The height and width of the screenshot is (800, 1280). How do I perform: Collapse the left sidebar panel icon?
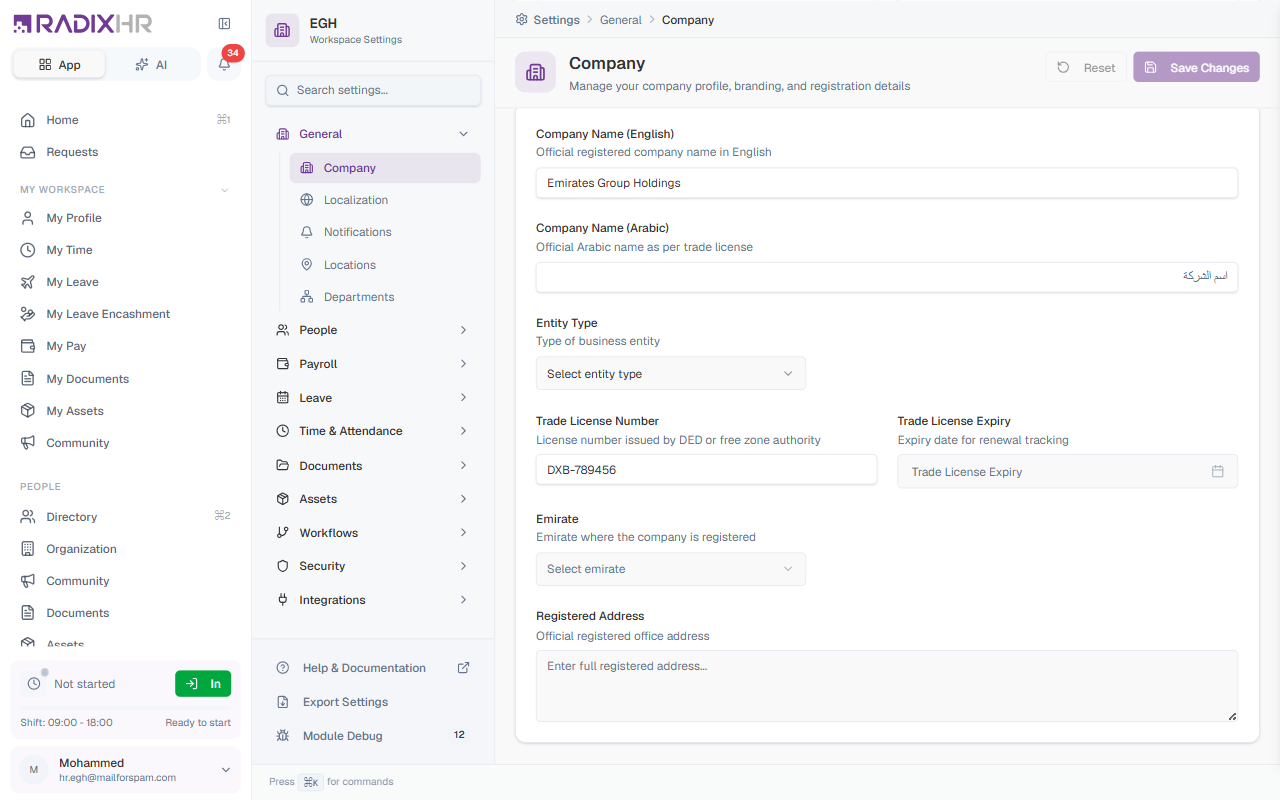224,24
